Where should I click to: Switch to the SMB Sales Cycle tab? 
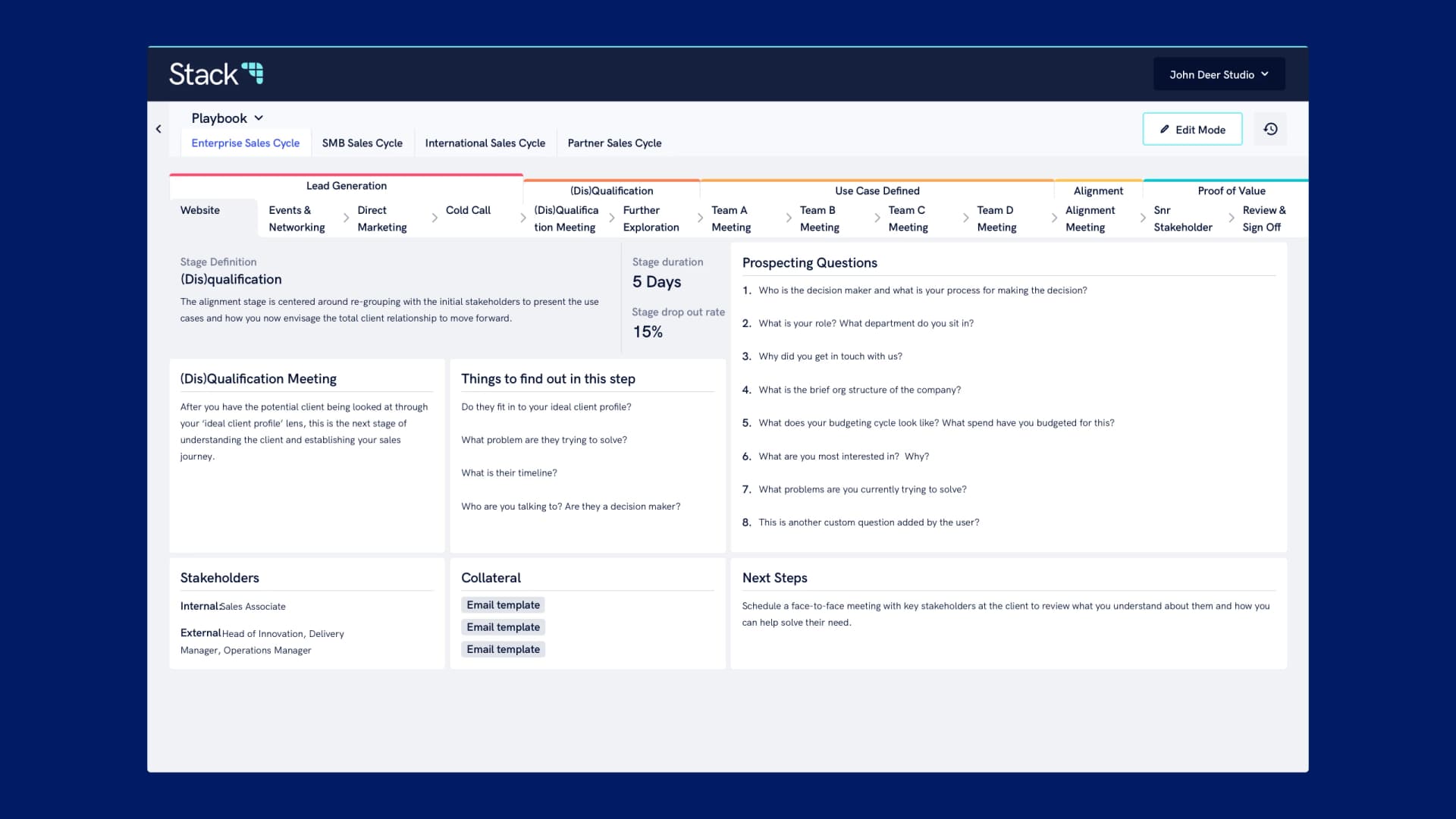(x=362, y=143)
